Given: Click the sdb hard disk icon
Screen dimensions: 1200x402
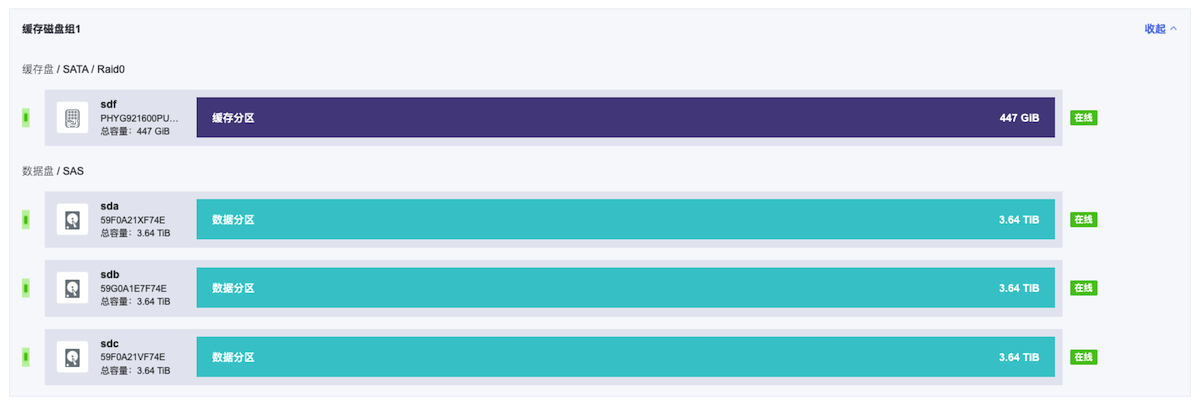Looking at the screenshot, I should [x=72, y=288].
